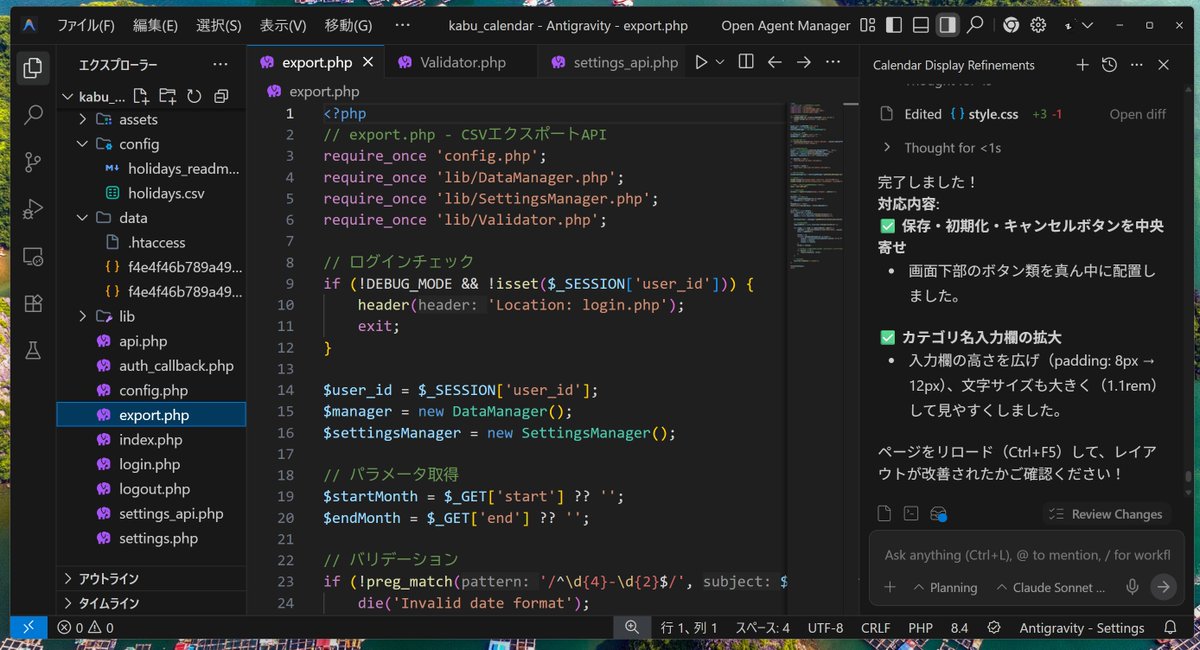Open the 編集(E) menu
The image size is (1200, 650).
coord(155,25)
